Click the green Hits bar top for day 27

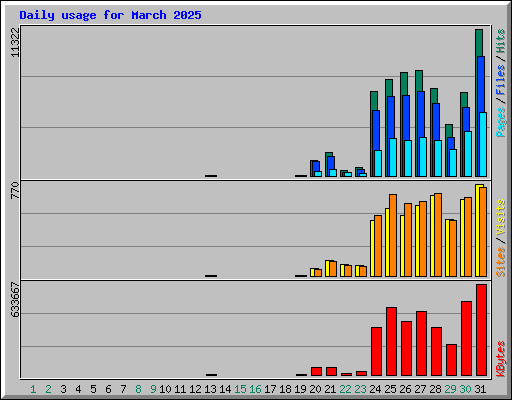[419, 80]
